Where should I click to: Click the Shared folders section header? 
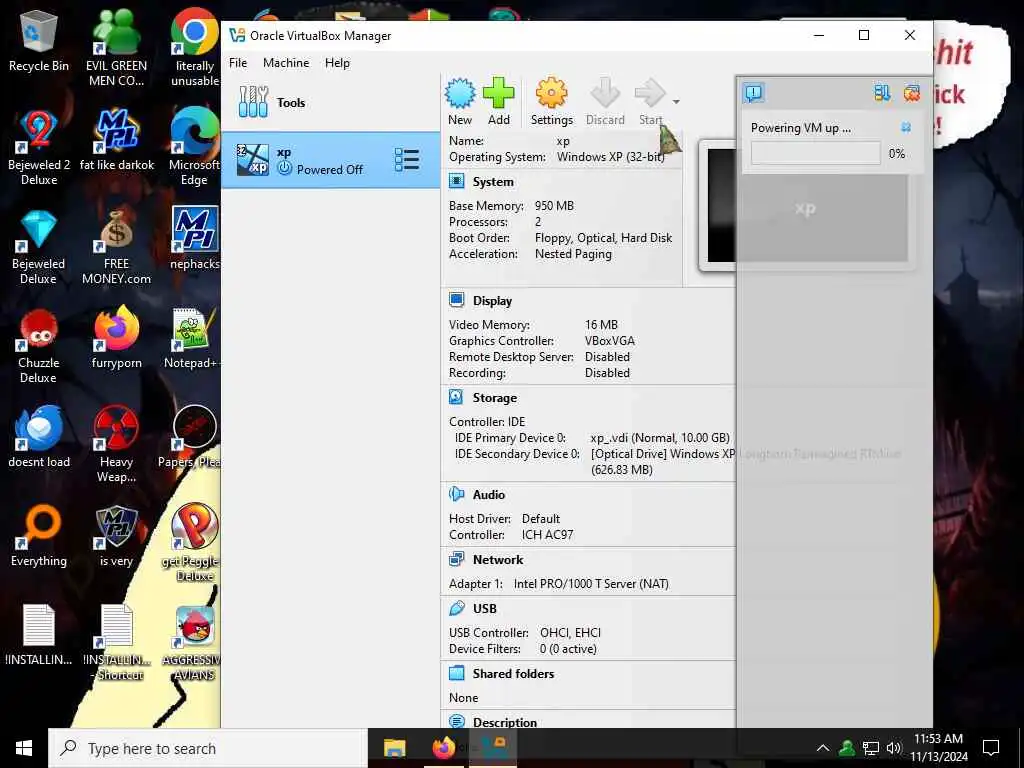point(513,673)
